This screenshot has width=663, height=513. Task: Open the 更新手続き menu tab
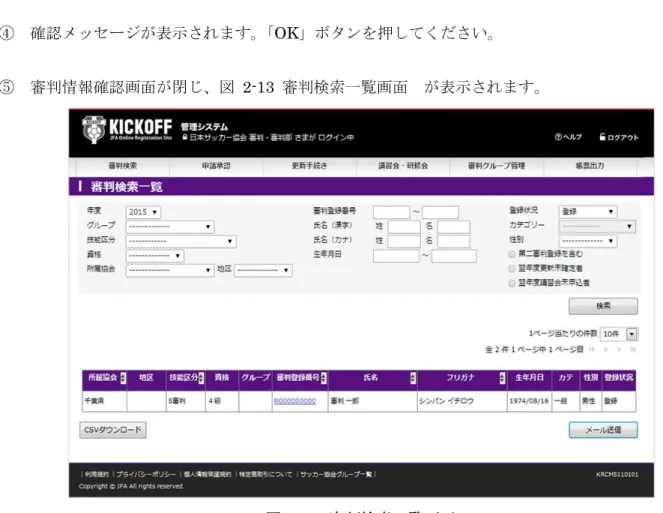click(x=310, y=166)
